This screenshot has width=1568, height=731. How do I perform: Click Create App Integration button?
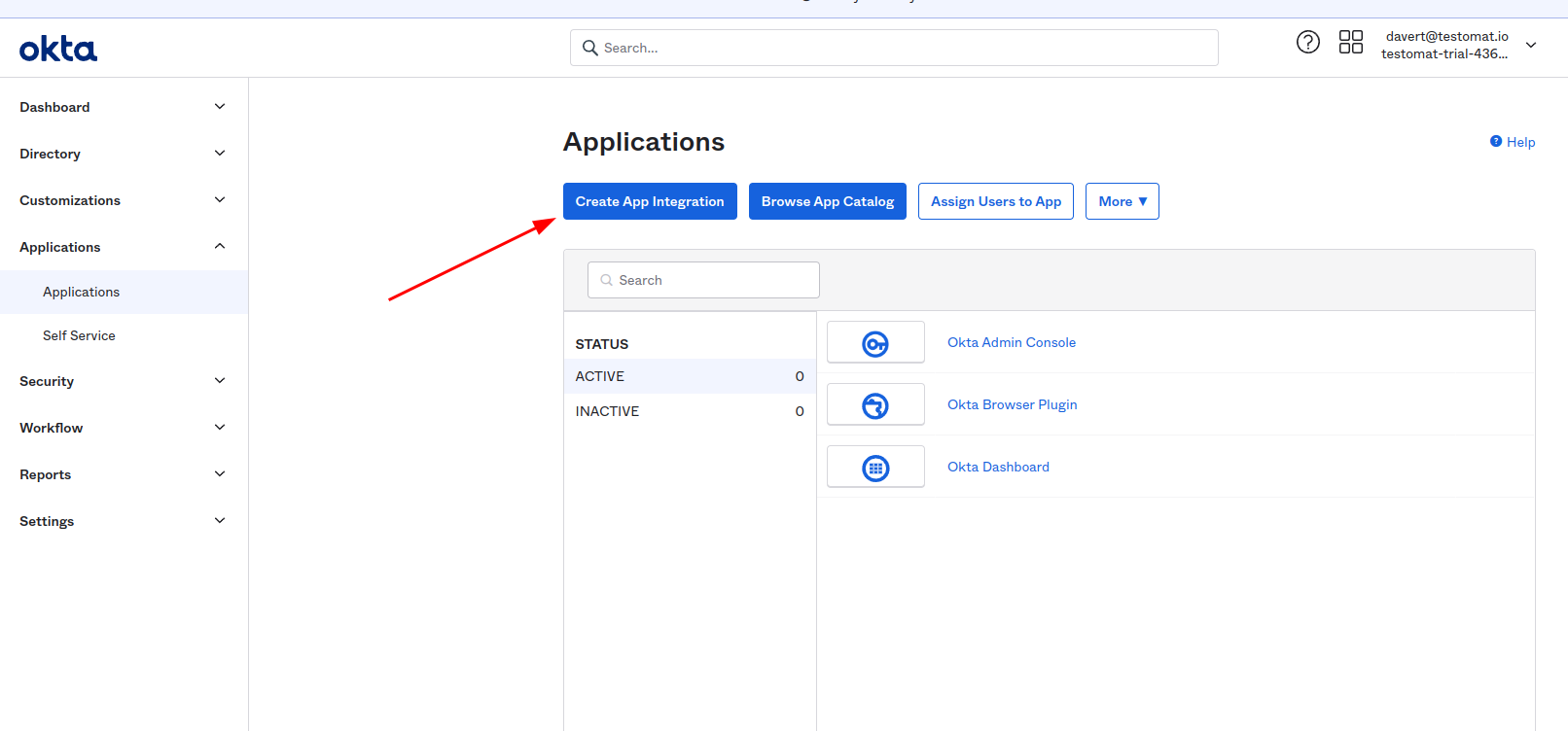650,201
